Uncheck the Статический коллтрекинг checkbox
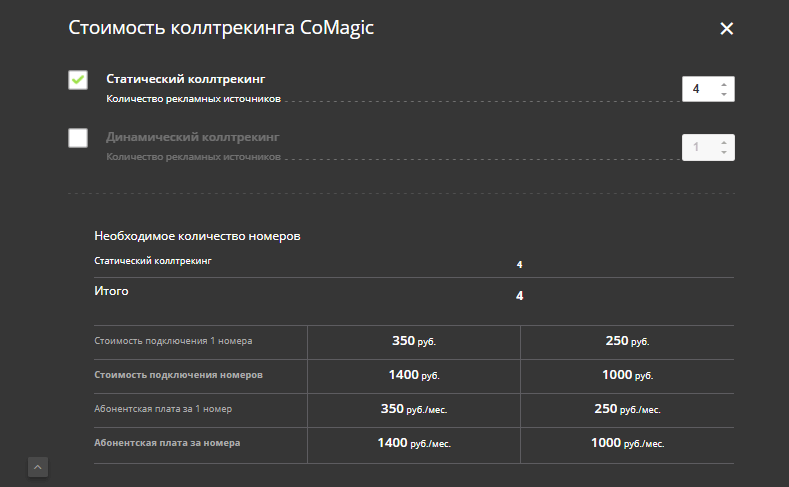 click(x=78, y=80)
